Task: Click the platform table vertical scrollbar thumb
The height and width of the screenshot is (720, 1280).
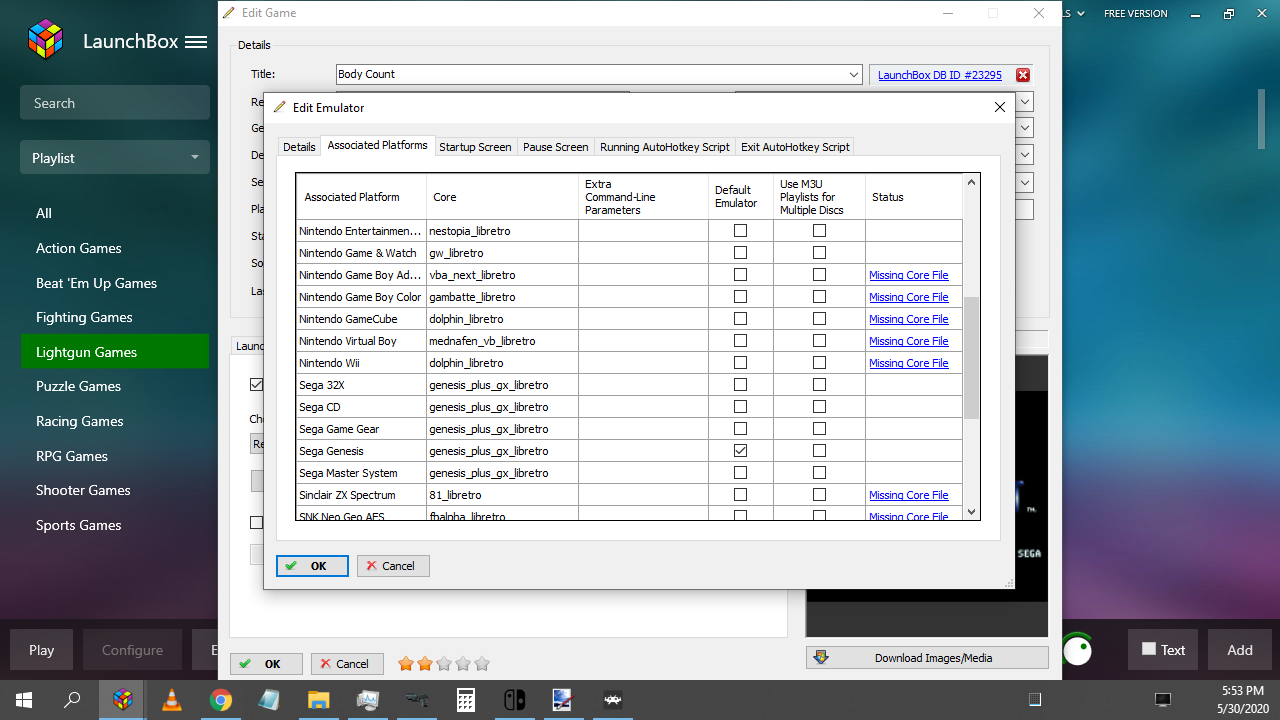Action: tap(971, 357)
